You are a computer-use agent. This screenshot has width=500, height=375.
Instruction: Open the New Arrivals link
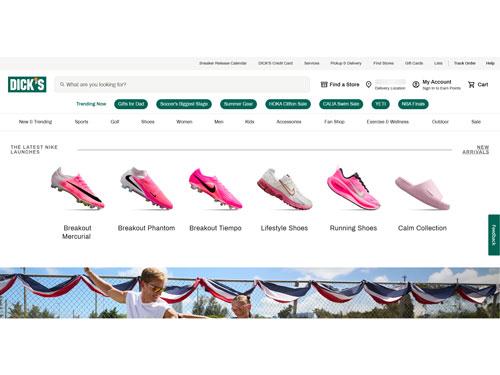(476, 149)
